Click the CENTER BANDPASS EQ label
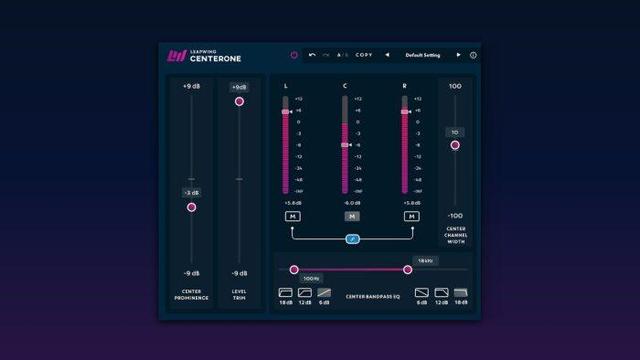640x360 pixels. coord(373,296)
